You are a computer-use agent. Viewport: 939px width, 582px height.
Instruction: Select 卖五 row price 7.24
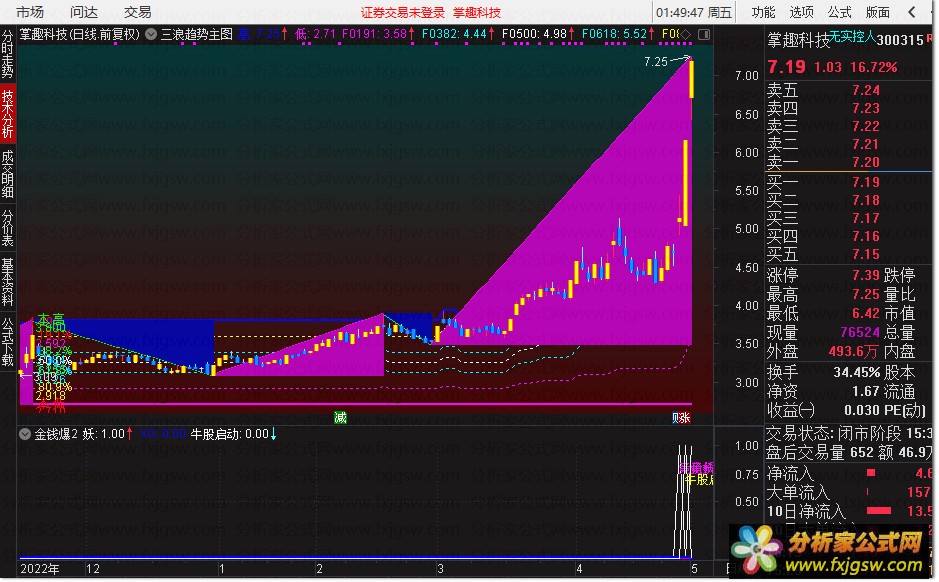click(866, 90)
